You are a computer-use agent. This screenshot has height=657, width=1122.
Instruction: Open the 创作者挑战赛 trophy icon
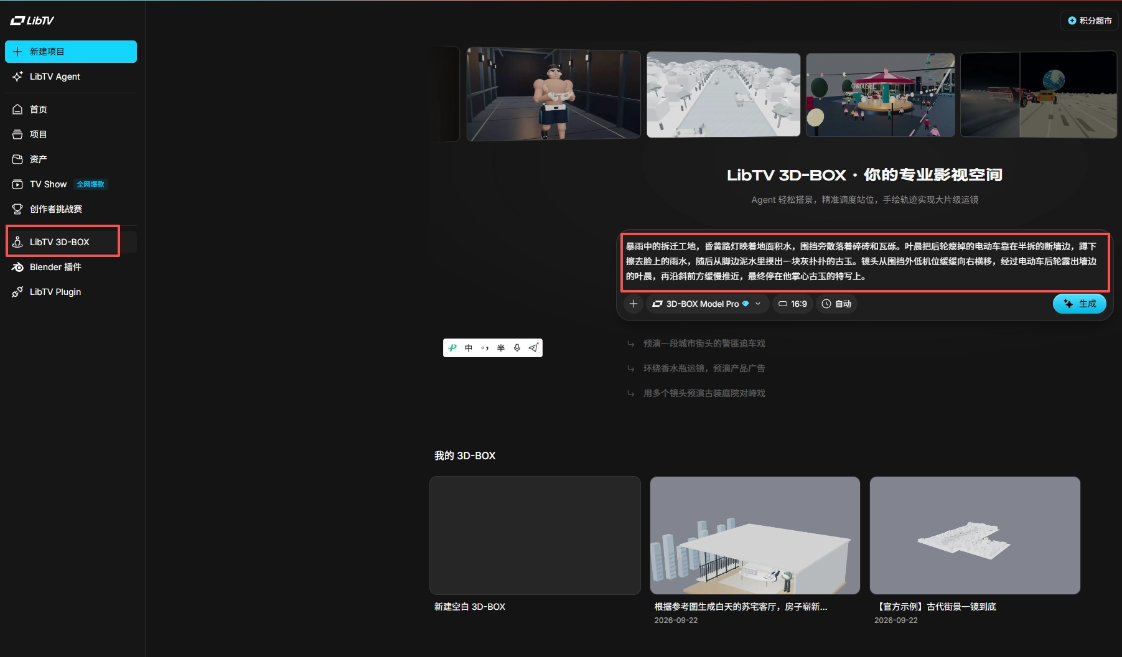[x=17, y=209]
